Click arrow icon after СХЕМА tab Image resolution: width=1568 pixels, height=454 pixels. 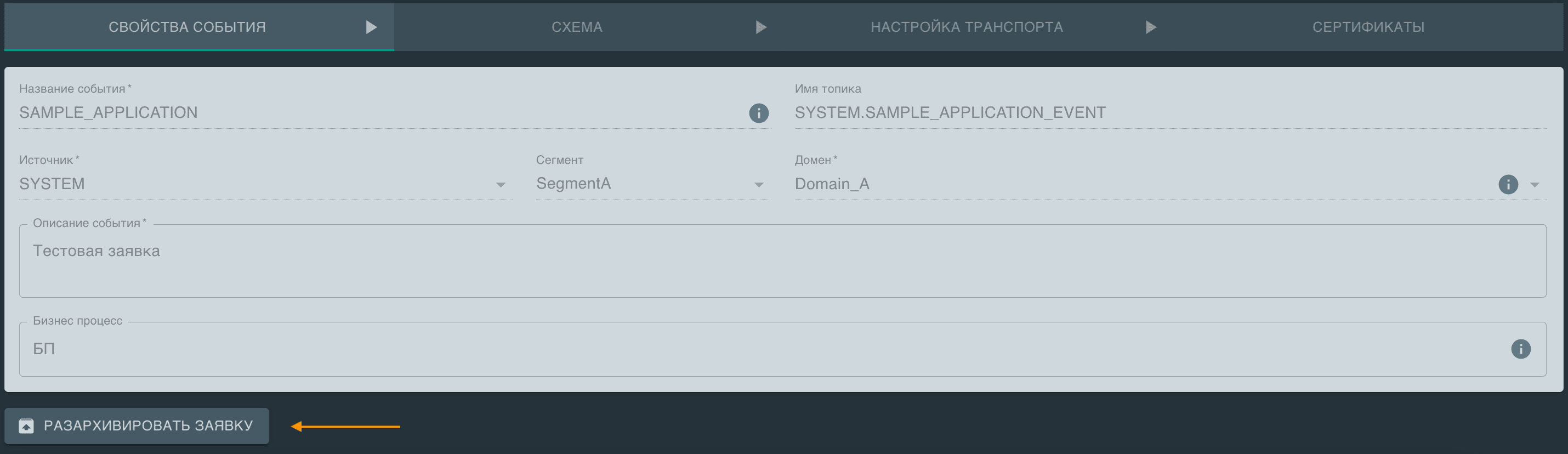pyautogui.click(x=761, y=27)
